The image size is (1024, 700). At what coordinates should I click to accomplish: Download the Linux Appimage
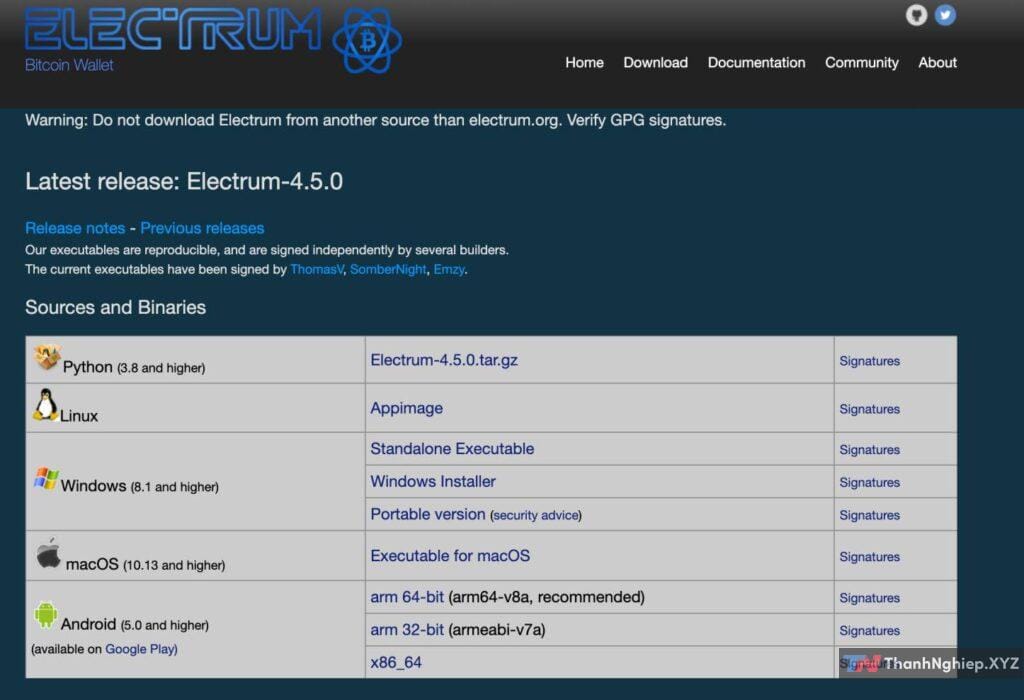pos(406,408)
